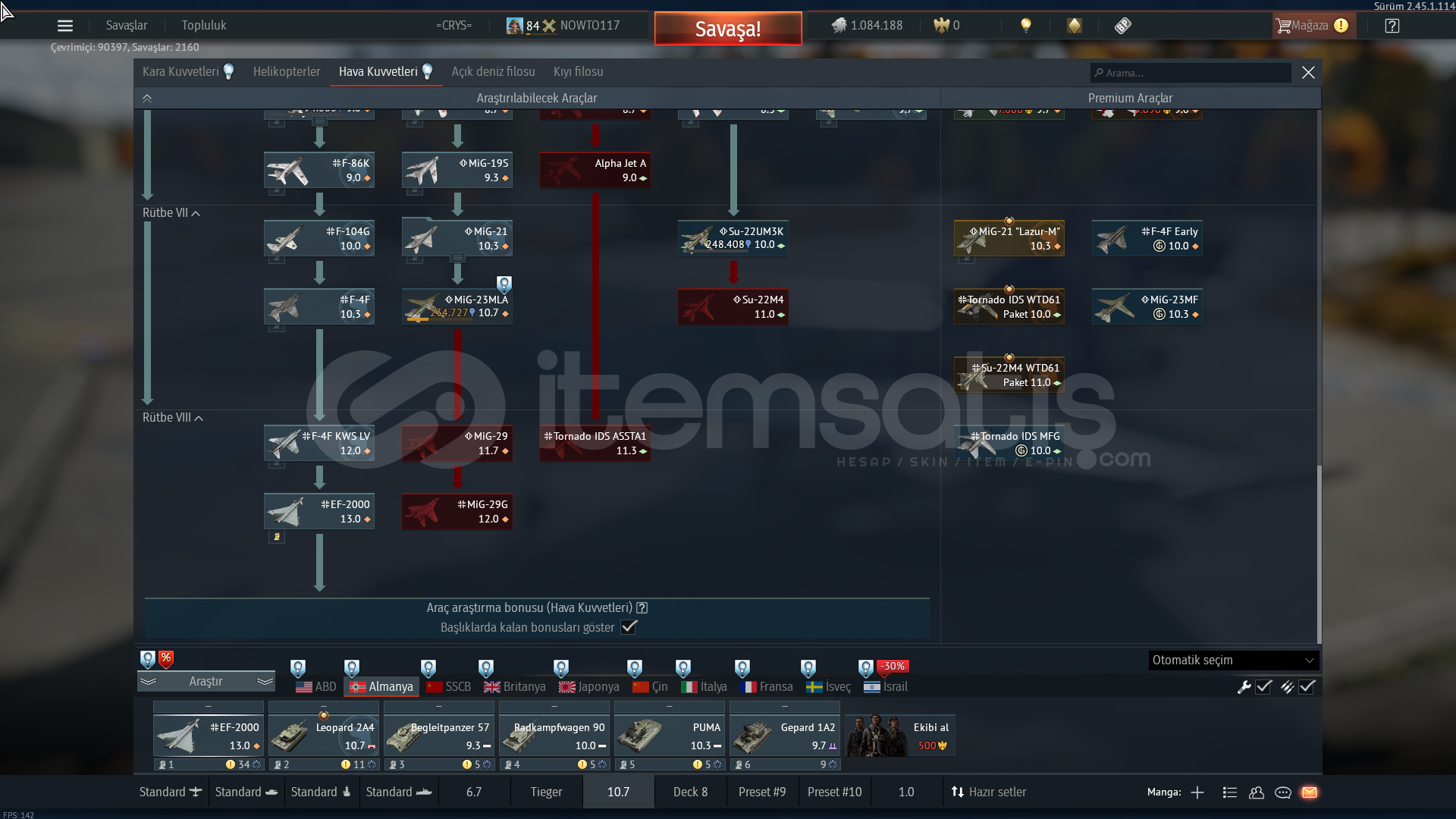
Task: Select the Preset #10 lineup
Action: (x=834, y=792)
